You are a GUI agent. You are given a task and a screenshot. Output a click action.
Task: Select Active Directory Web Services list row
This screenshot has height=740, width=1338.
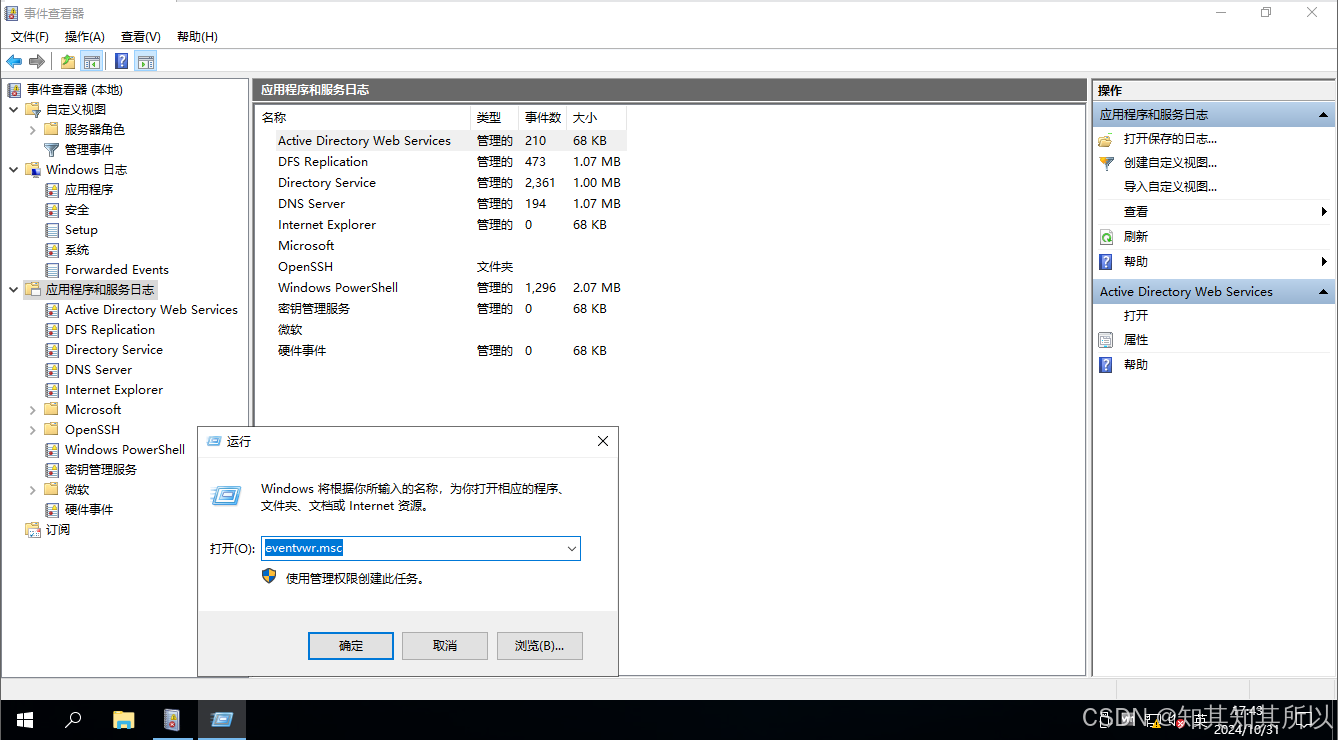point(441,140)
